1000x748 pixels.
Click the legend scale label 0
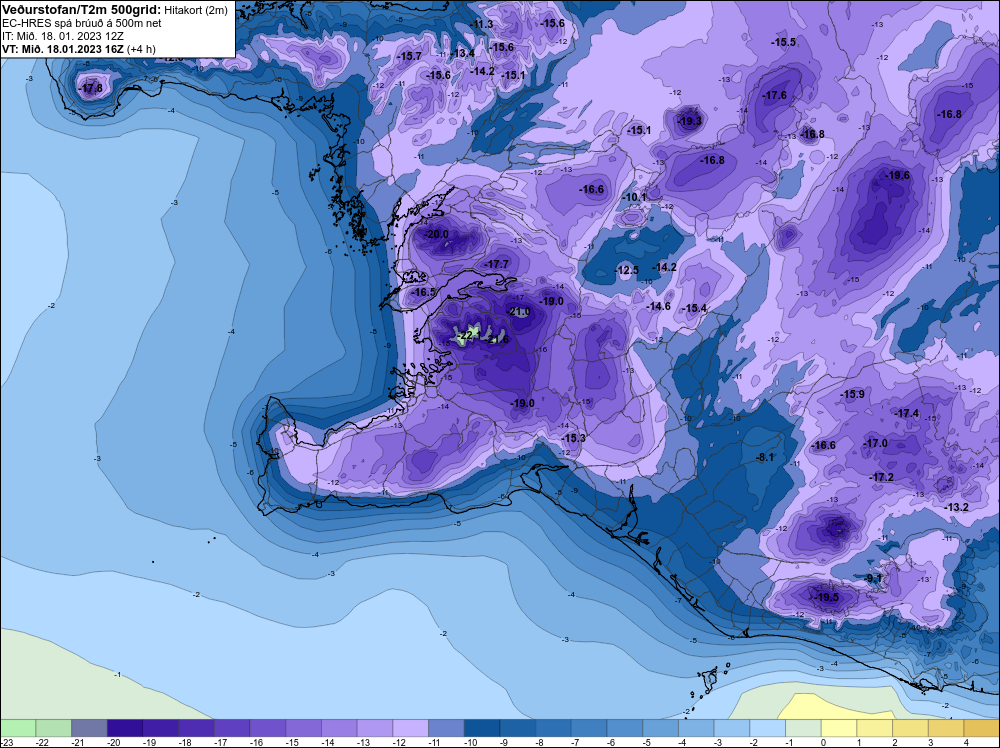pos(823,742)
